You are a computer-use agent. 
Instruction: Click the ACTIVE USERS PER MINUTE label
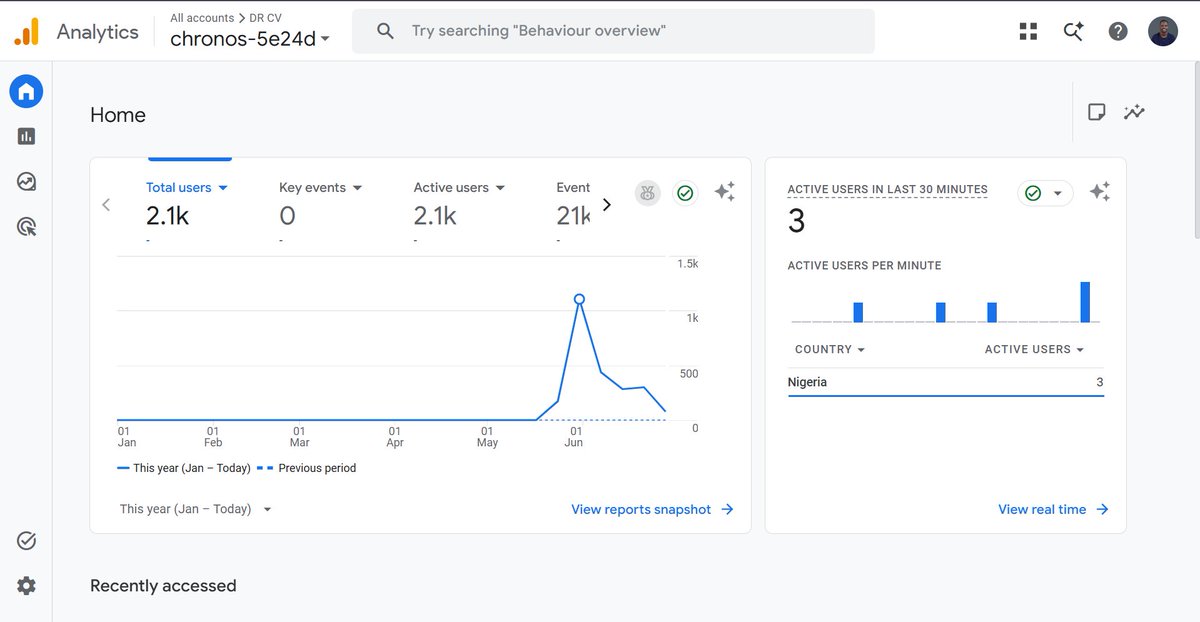(865, 266)
